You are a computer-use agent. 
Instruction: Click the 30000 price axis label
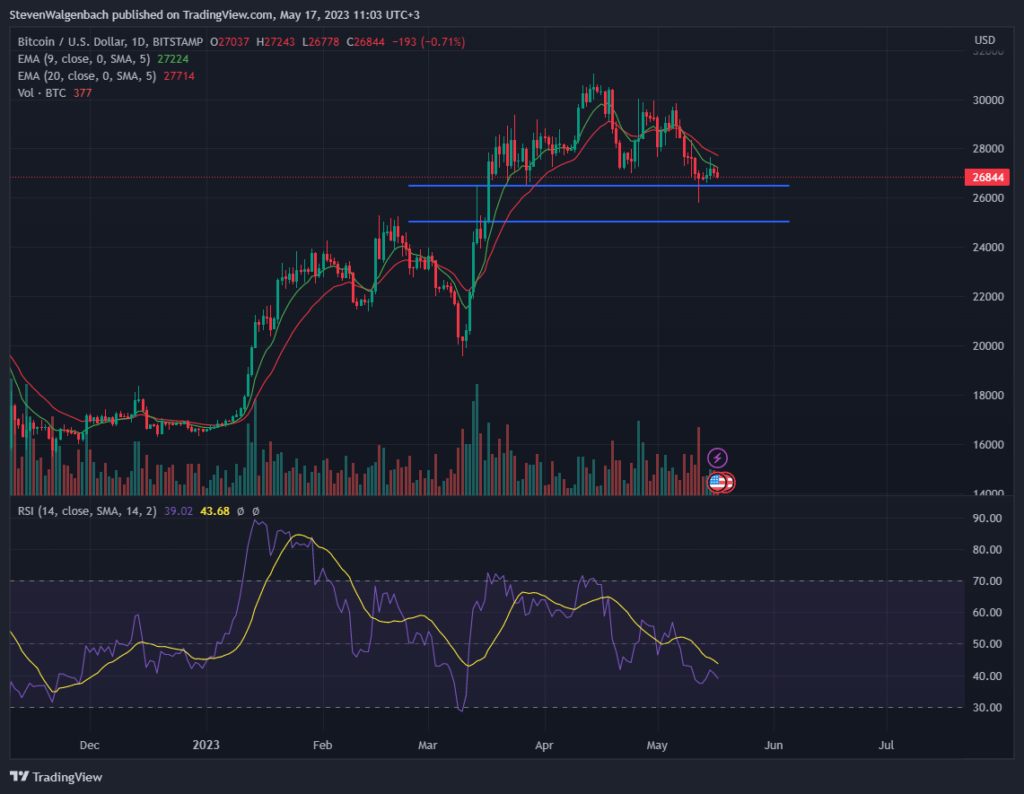988,100
